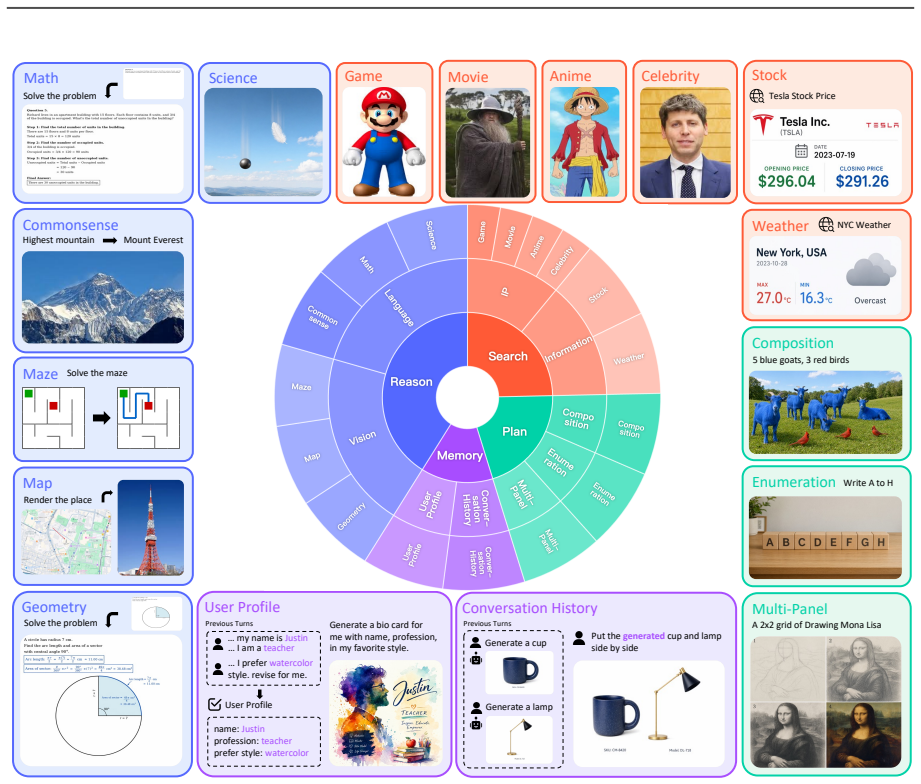The width and height of the screenshot is (921, 784).
Task: Click the 'profession: teacher' profile line
Action: pyautogui.click(x=253, y=741)
